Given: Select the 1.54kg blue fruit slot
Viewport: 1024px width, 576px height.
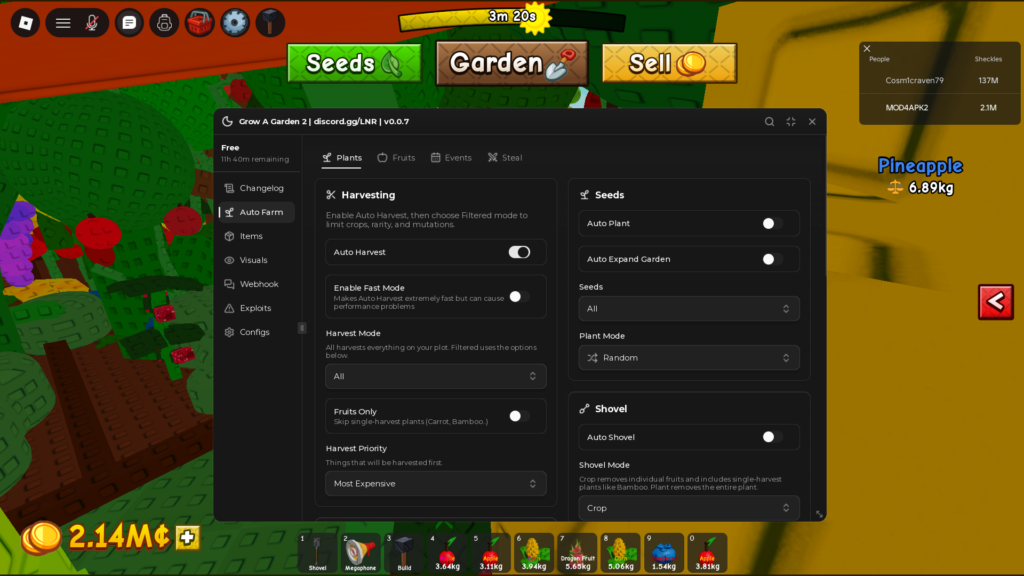Looking at the screenshot, I should (x=664, y=552).
